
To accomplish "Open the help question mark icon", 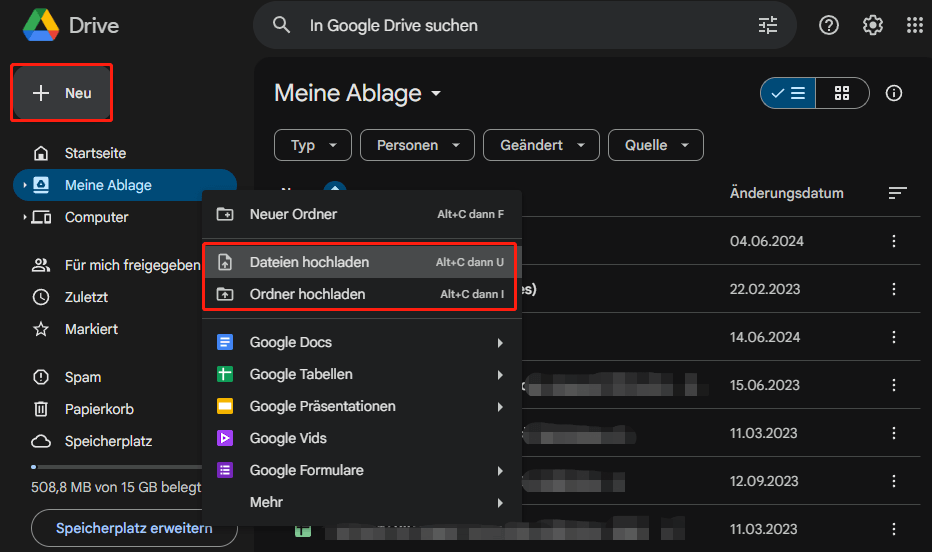I will click(829, 25).
